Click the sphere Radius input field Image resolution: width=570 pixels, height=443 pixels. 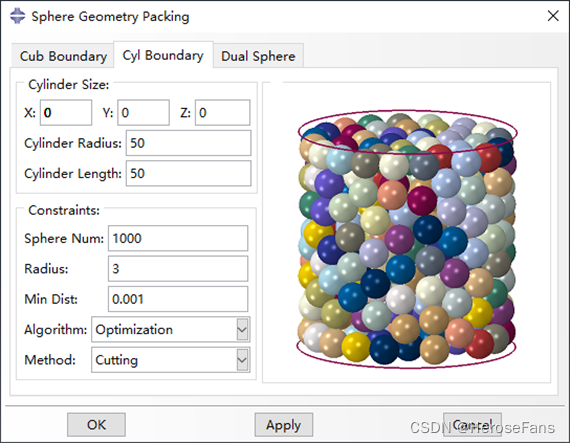(x=178, y=269)
